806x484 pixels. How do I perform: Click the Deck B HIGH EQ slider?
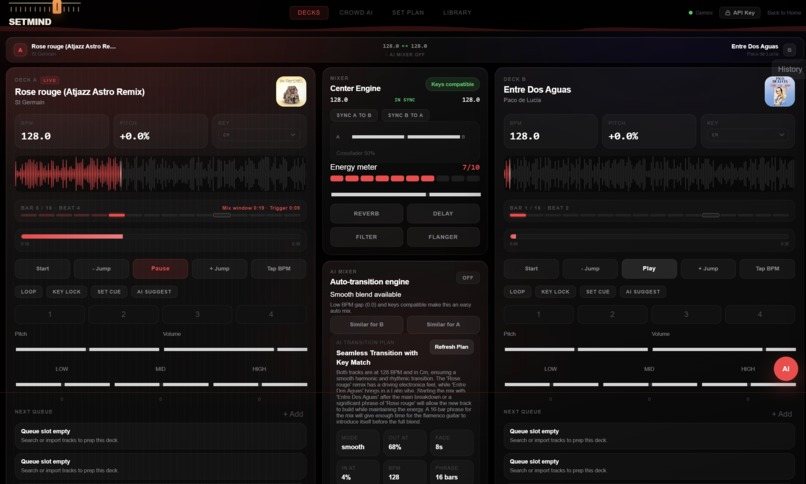click(748, 384)
